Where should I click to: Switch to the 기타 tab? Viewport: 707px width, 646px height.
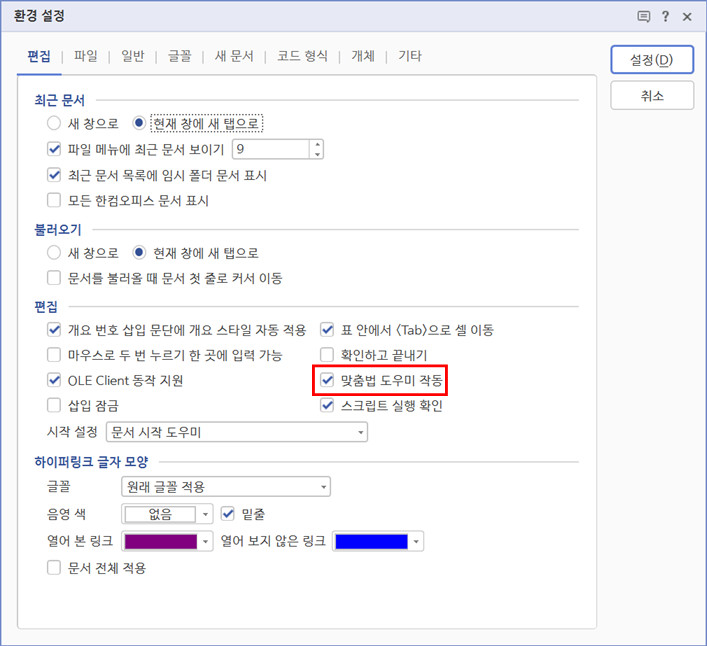[409, 56]
